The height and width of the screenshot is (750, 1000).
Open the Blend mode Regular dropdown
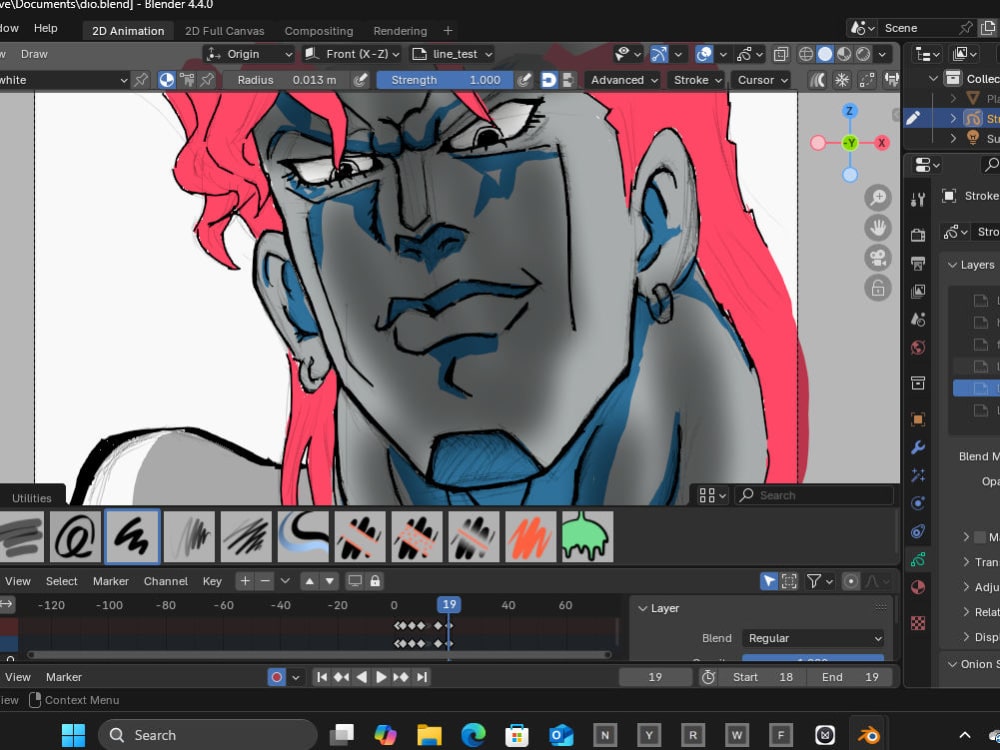point(814,638)
